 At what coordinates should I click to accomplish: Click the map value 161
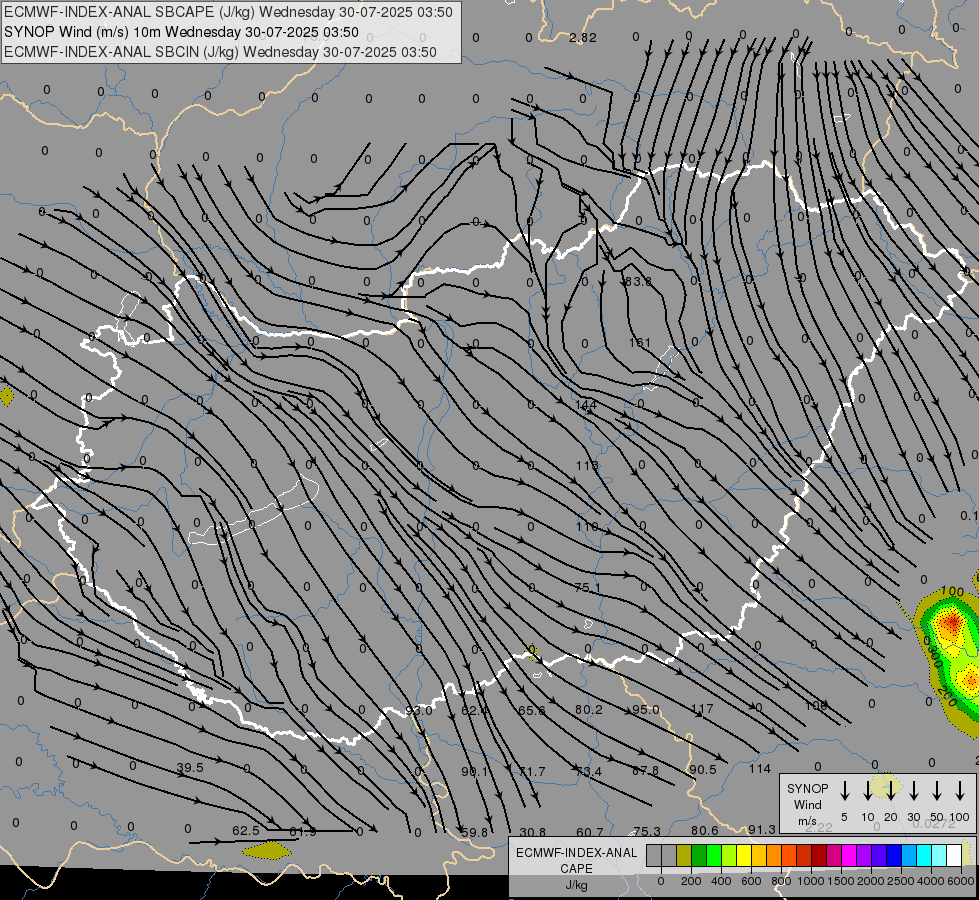[x=639, y=342]
